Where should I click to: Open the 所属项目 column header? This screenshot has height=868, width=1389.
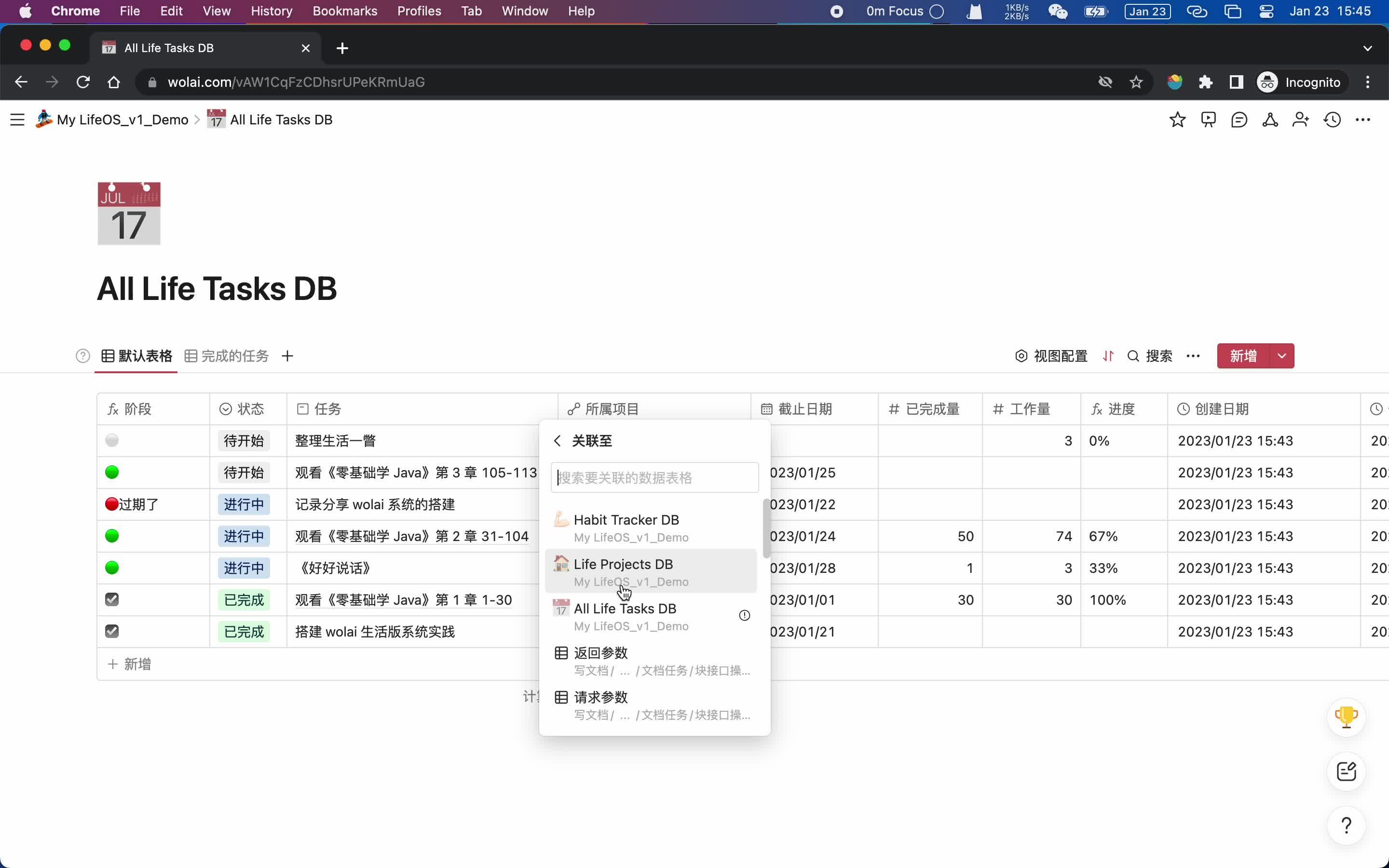[x=654, y=409]
